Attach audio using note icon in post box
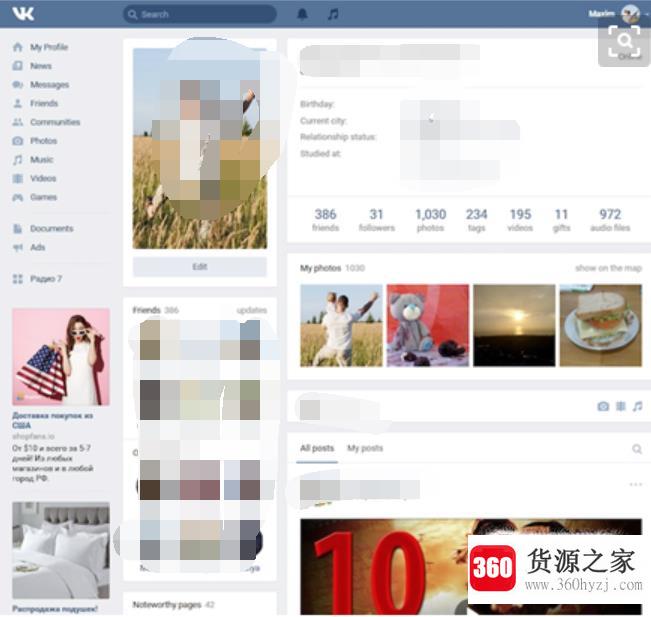This screenshot has height=617, width=651. [x=637, y=406]
